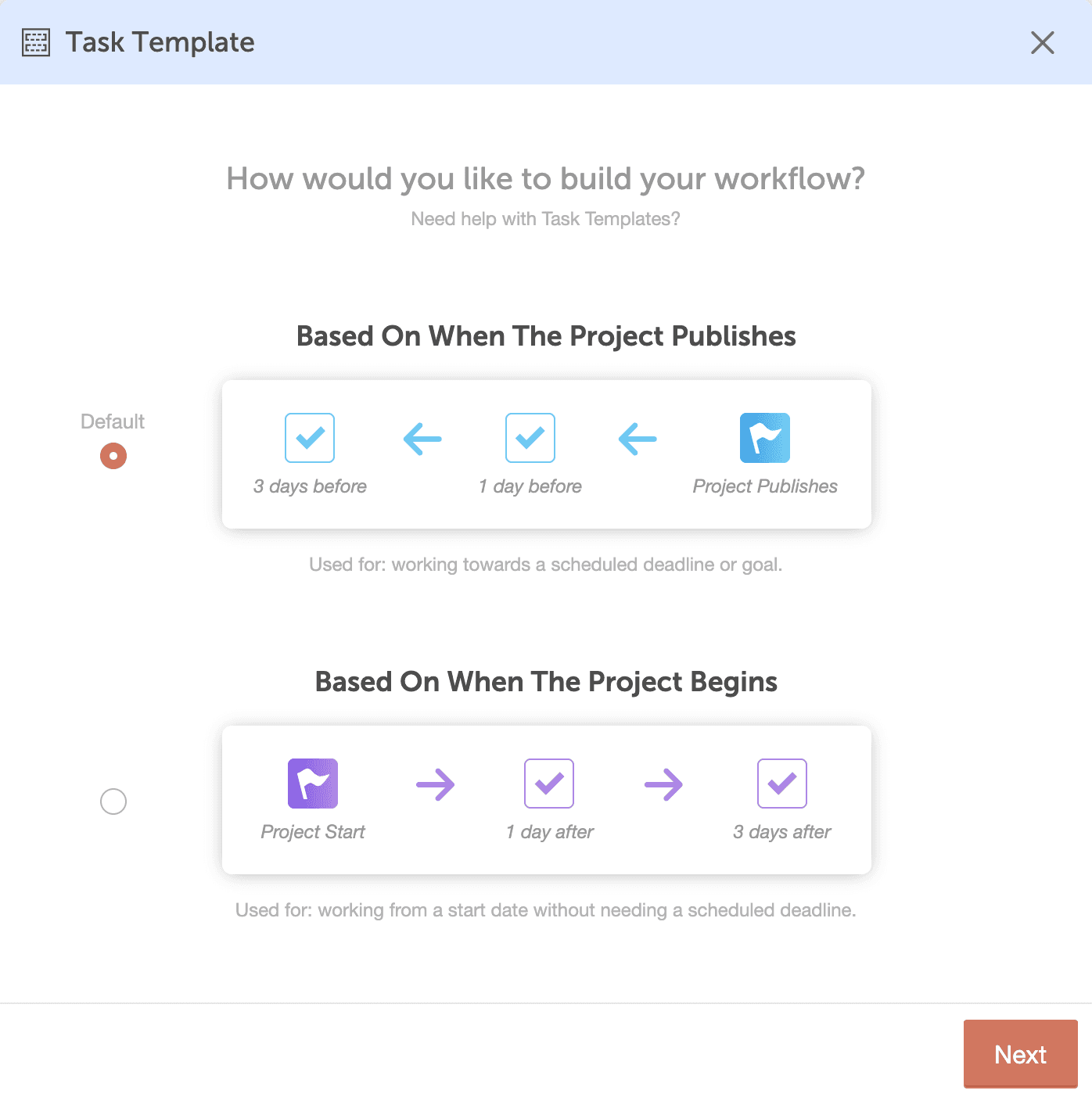Select the '3 days before' checkmark icon
The height and width of the screenshot is (1101, 1092).
310,438
